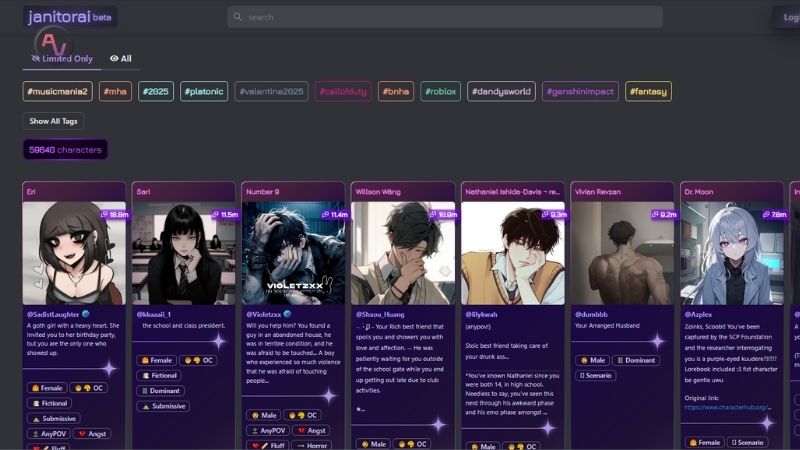Filter by the #2025 tag
800x450 pixels.
tap(156, 91)
